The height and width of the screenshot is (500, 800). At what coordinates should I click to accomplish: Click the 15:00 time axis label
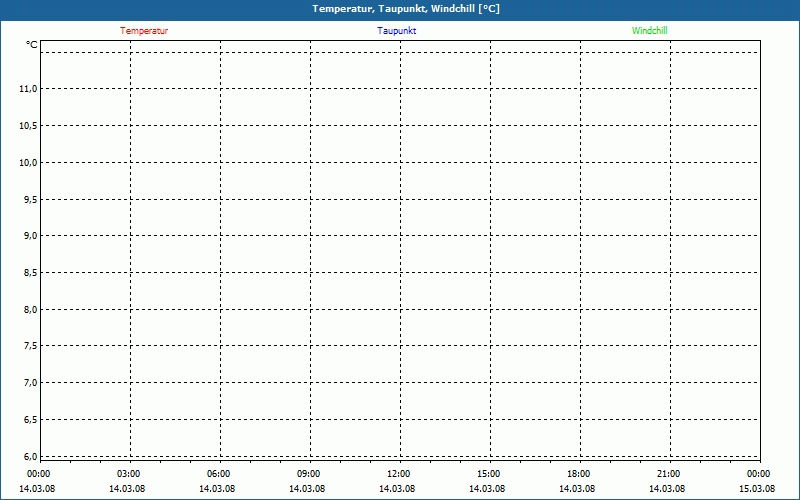(489, 474)
